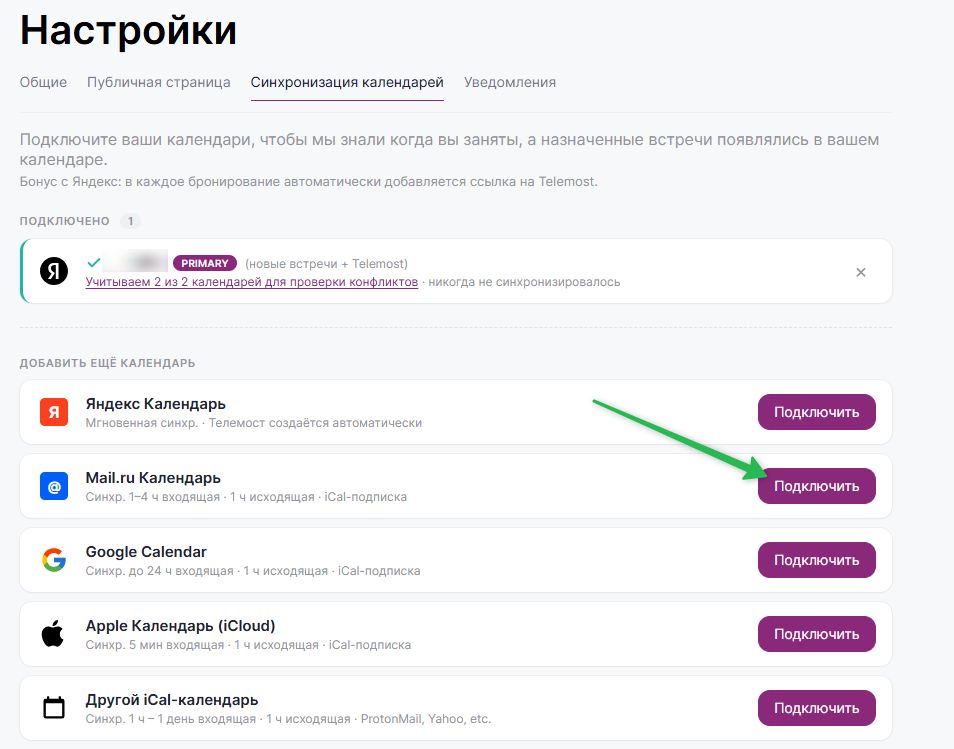Open link Учитываем 2 из 2 календарей
Image resolution: width=954 pixels, height=749 pixels.
[x=252, y=282]
